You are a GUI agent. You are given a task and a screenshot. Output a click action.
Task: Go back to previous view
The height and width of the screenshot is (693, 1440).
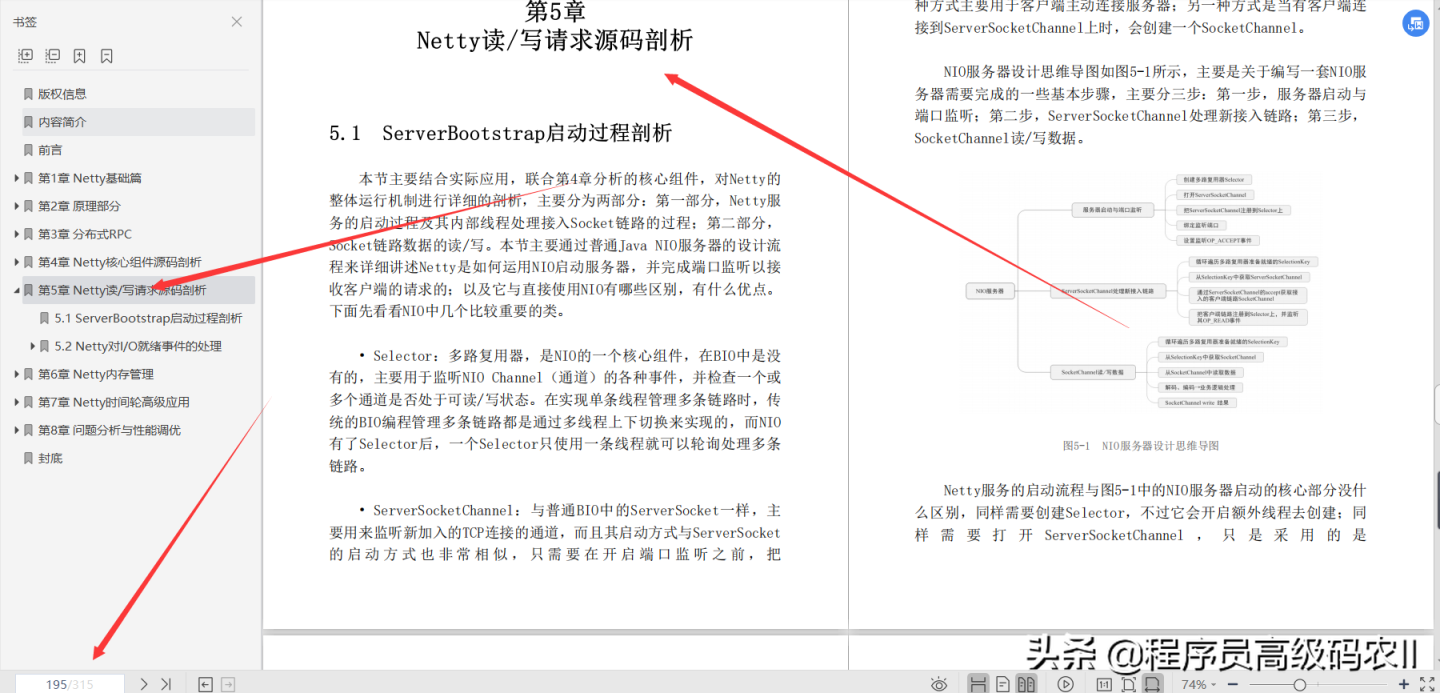click(205, 684)
